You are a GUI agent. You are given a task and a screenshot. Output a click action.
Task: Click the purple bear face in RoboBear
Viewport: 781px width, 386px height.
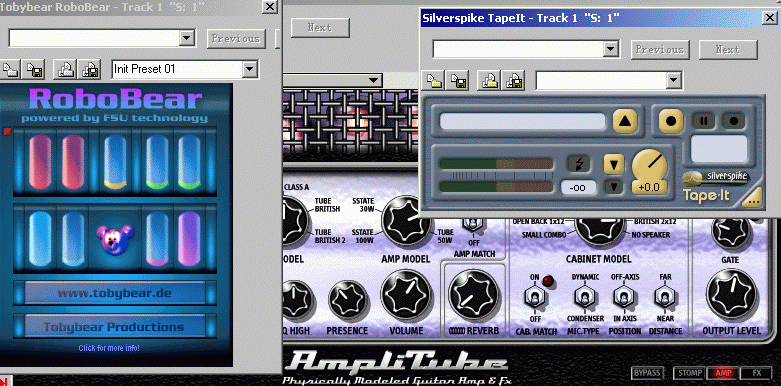(115, 239)
